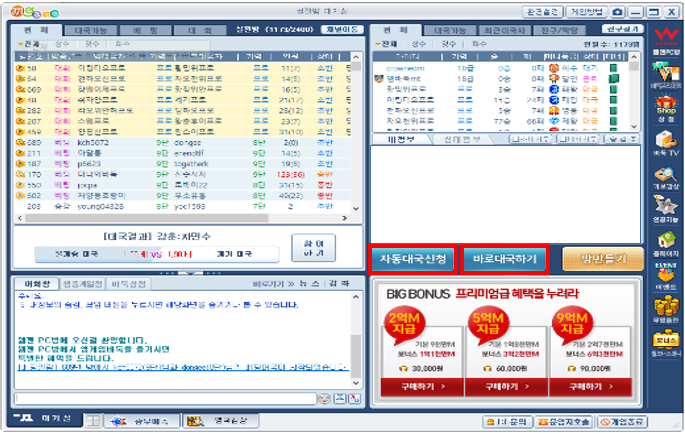Click the 채널이동 button
This screenshot has width=685, height=434.
tap(342, 29)
